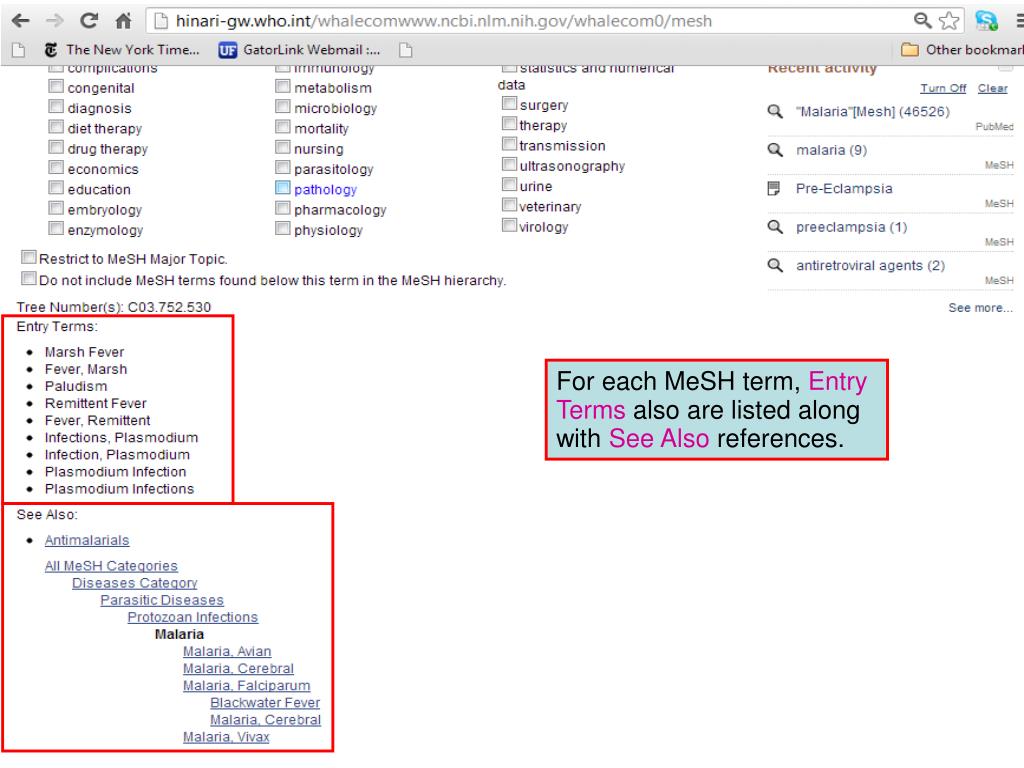
Task: Select the mortality subheading checkbox
Action: point(283,127)
